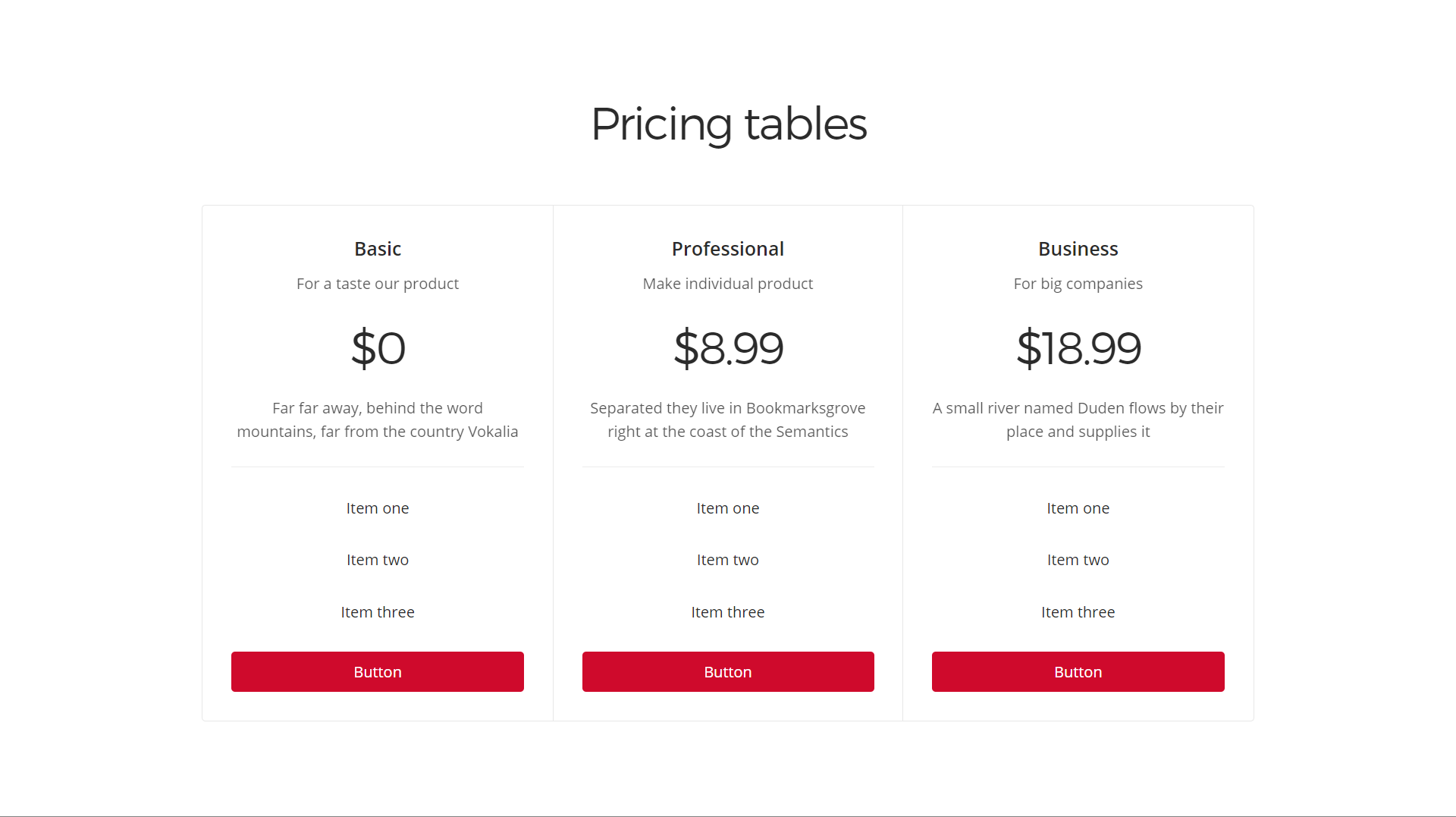Viewport: 1456px width, 817px height.
Task: Click Item three in the Basic column
Action: tap(378, 612)
